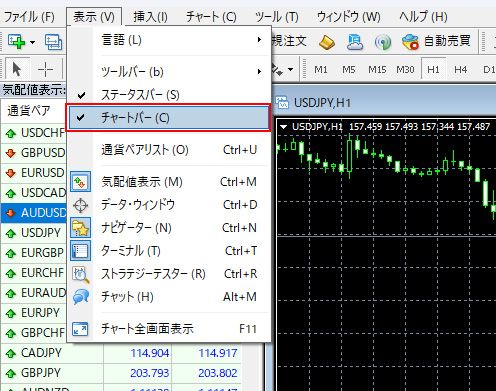Toggle the ステータスバー (S) checked item

[x=168, y=95]
